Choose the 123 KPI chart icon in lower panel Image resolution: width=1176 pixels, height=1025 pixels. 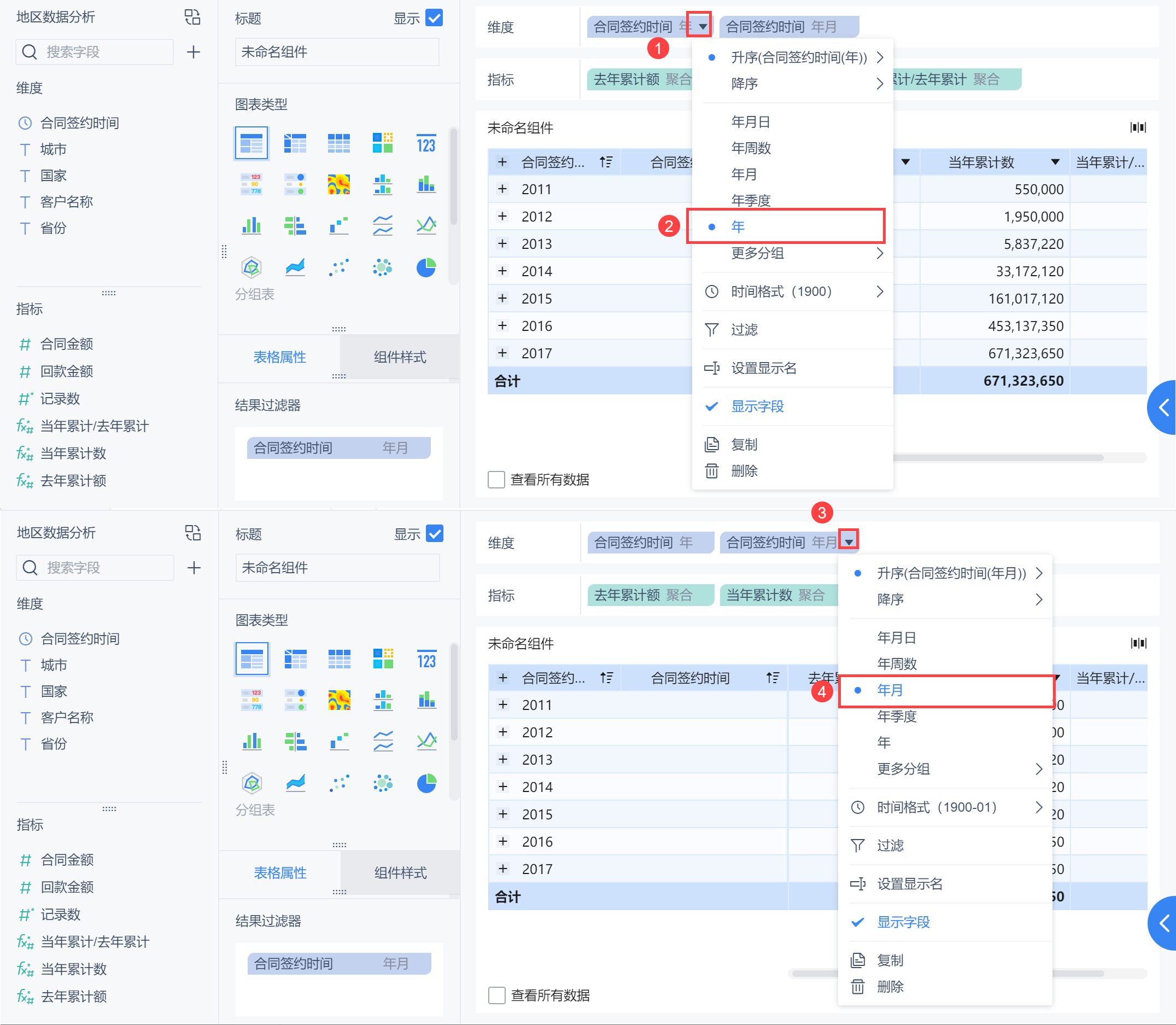tap(426, 660)
